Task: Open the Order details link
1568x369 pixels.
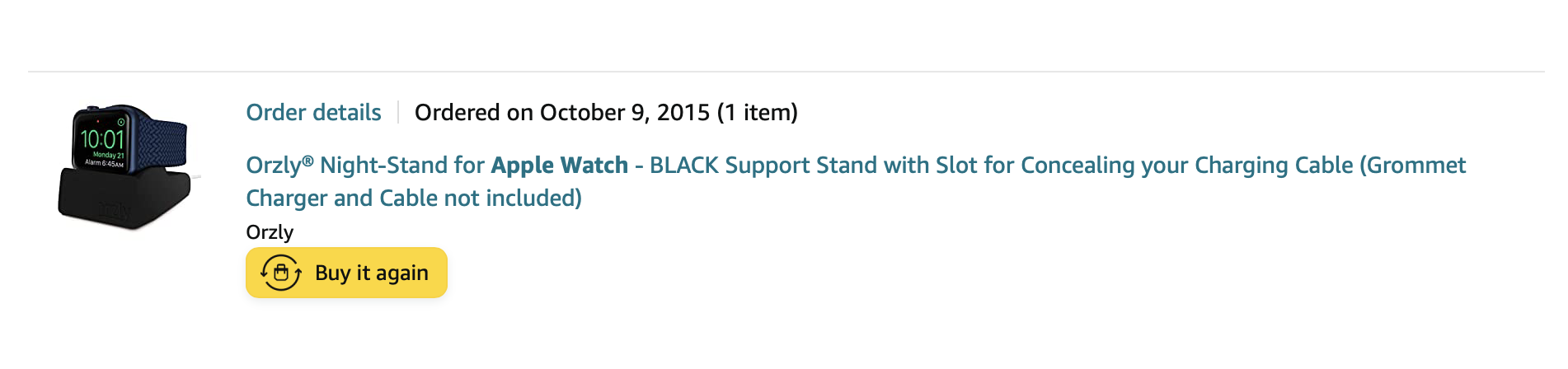Action: click(313, 113)
